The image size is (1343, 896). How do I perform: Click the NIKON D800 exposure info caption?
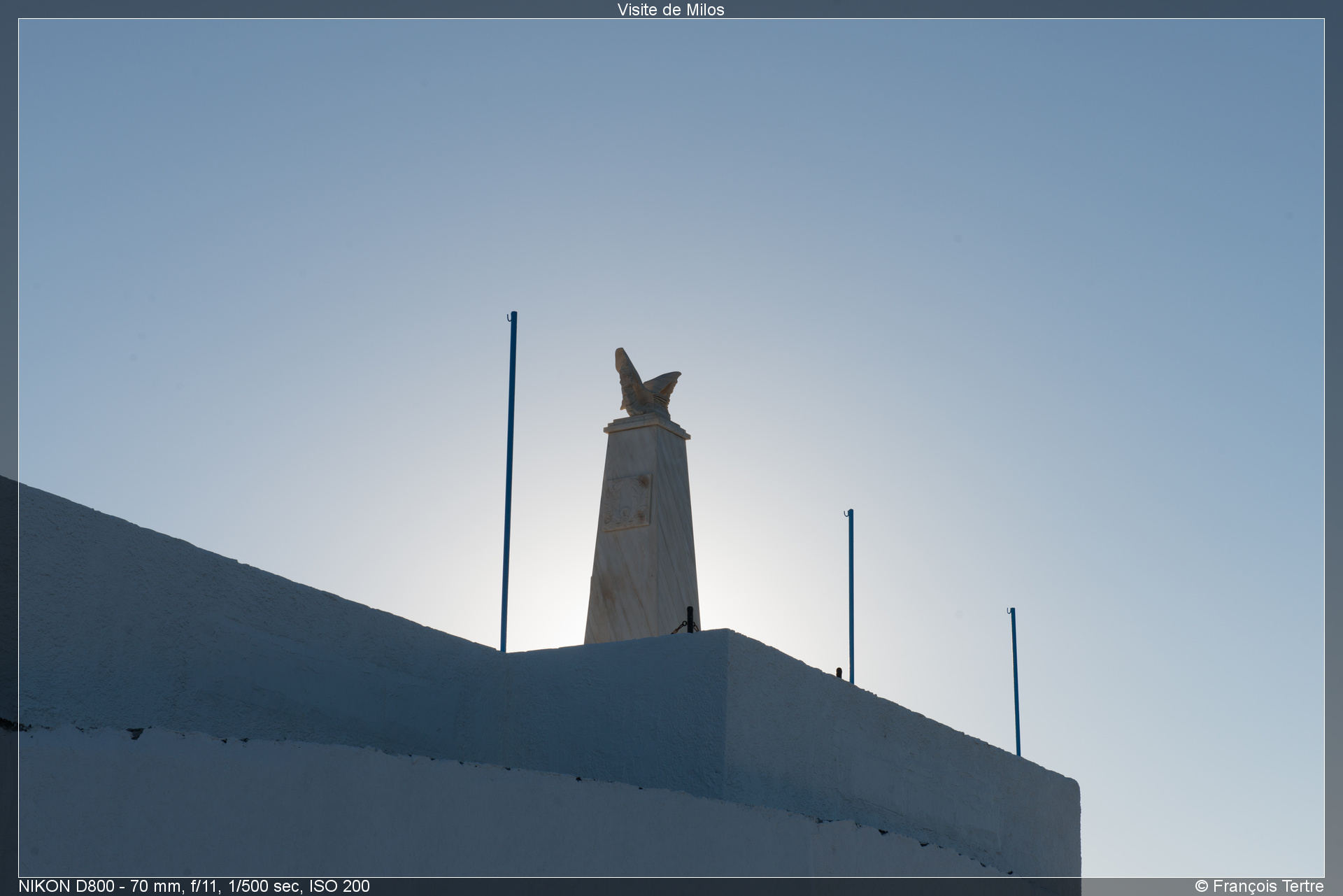tap(194, 886)
